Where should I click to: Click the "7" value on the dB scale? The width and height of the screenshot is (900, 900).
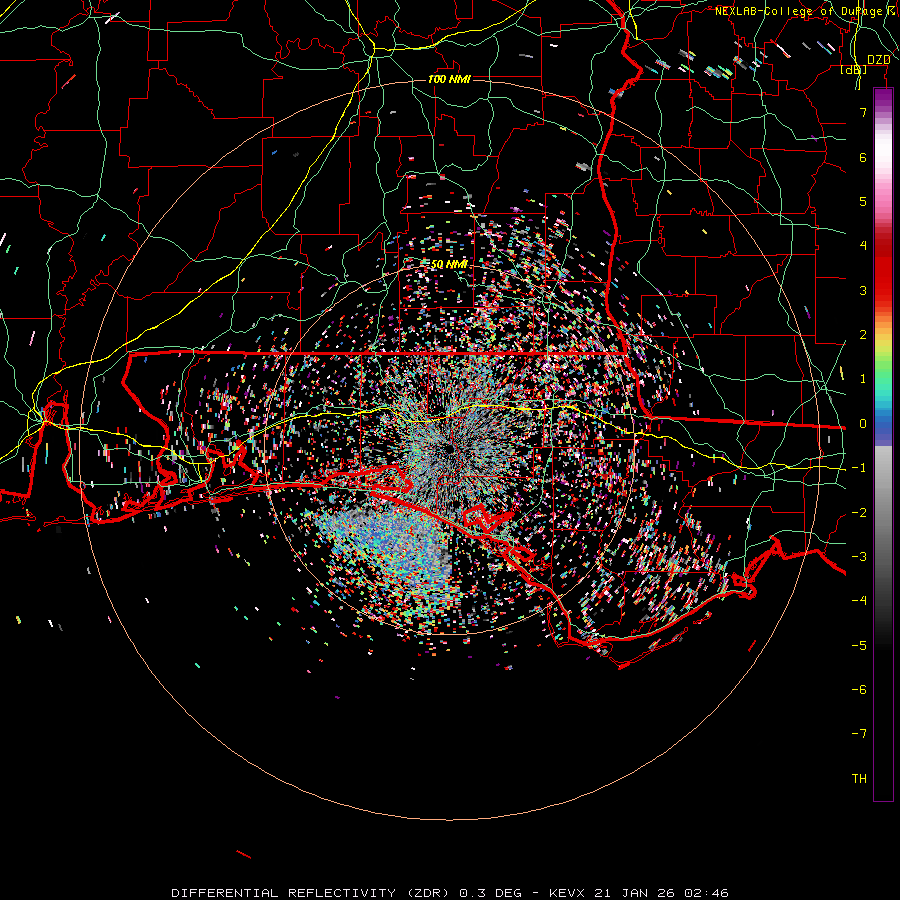863,112
